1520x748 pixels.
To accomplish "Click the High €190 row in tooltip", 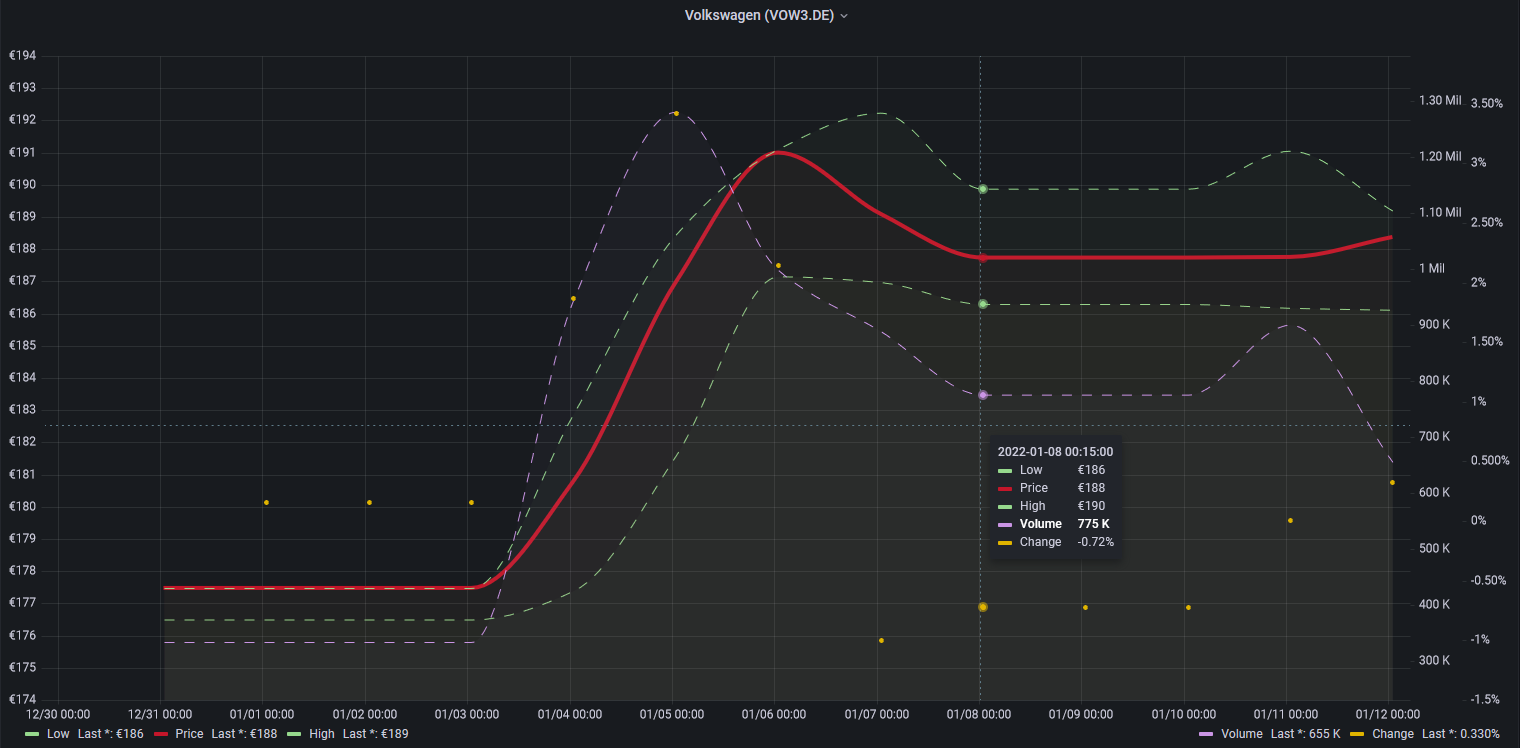I will click(1055, 506).
